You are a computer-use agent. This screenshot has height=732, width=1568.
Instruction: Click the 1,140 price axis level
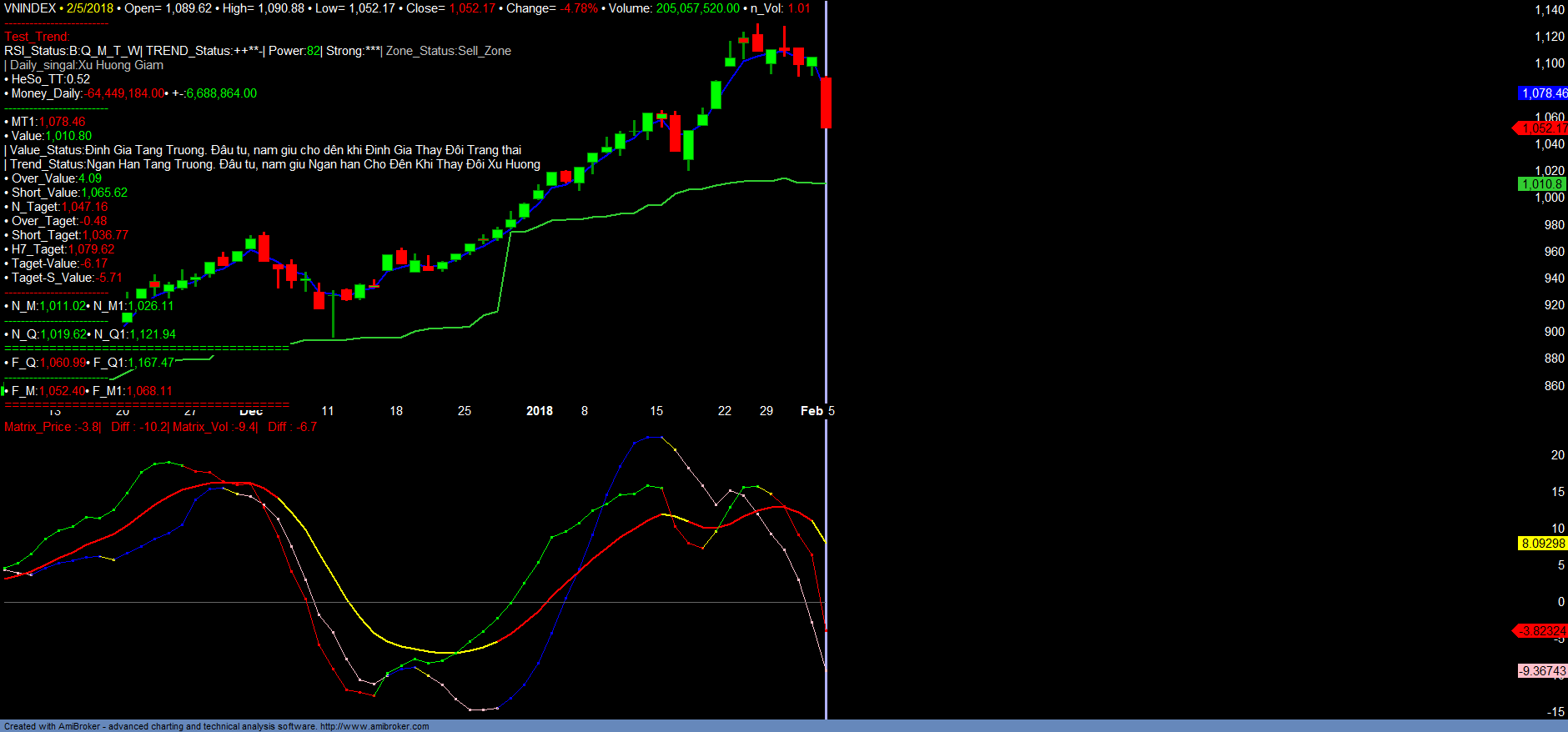[1550, 10]
